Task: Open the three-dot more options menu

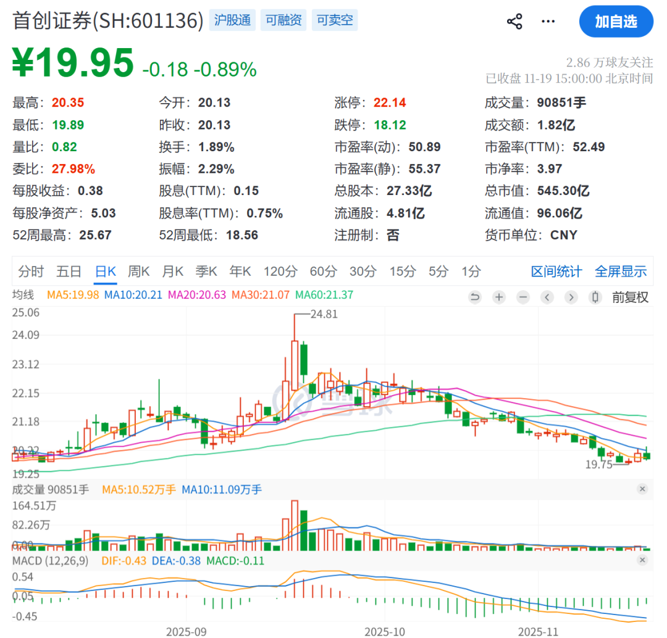Action: [547, 21]
